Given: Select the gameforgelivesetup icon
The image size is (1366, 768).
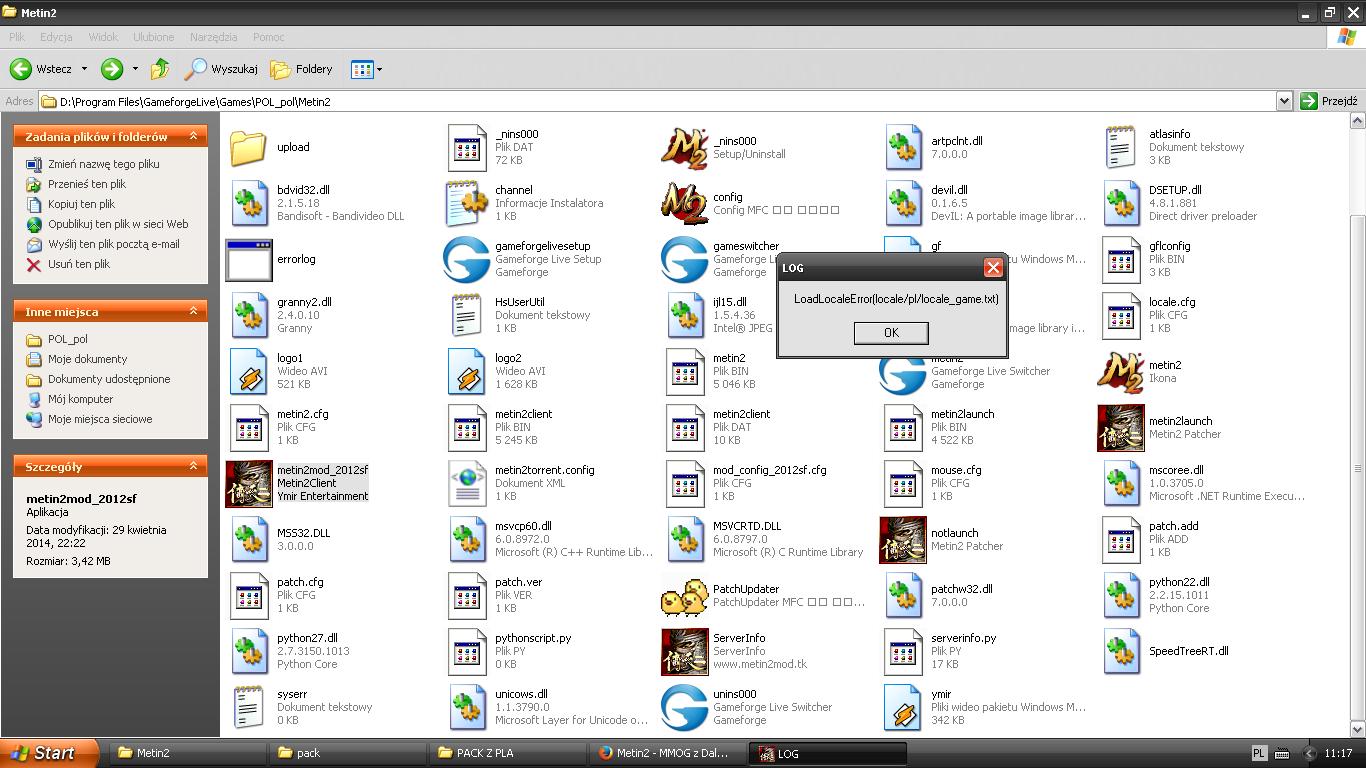Looking at the screenshot, I should (467, 259).
